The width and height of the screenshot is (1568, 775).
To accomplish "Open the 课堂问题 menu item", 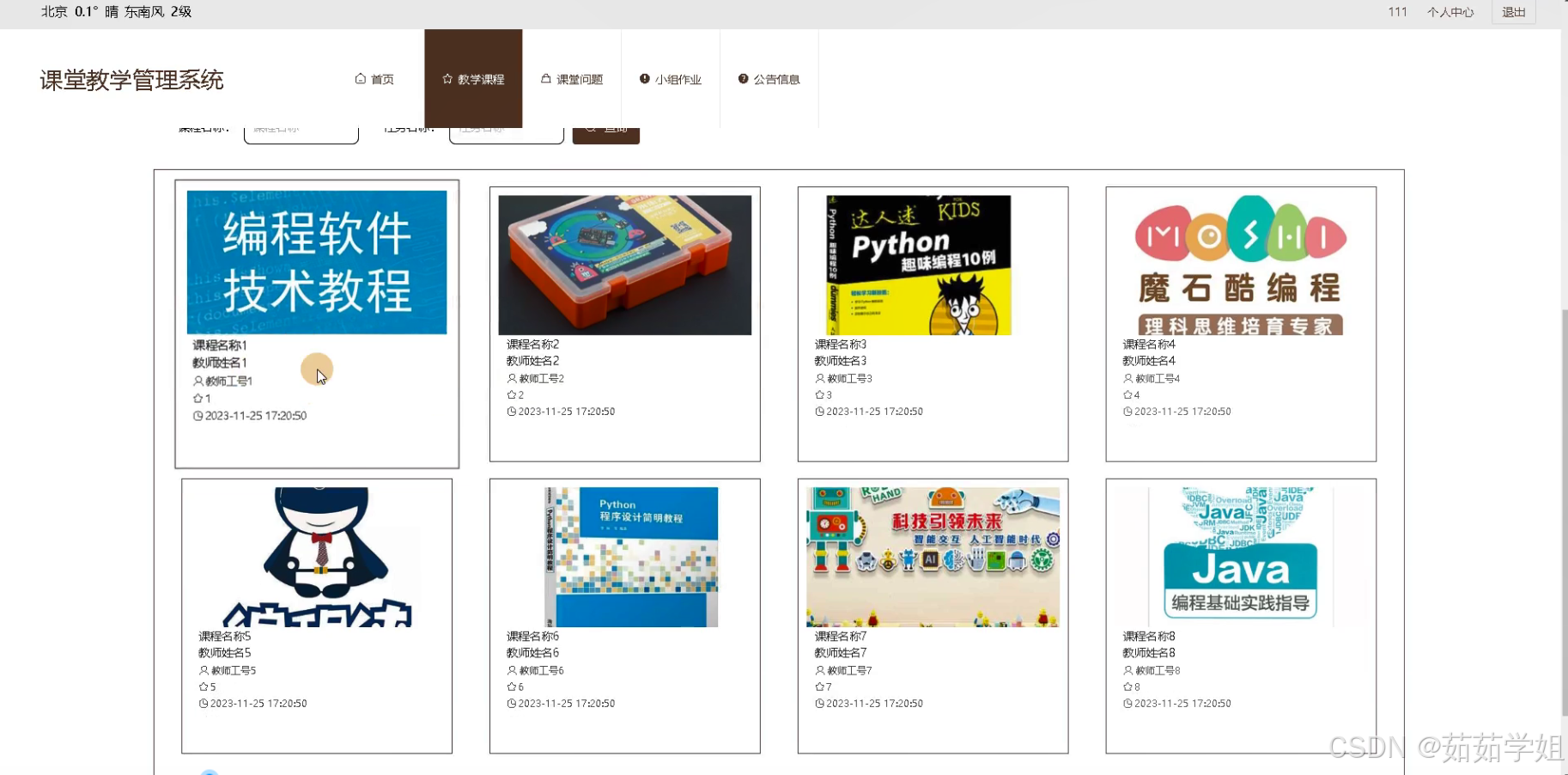I will [572, 79].
